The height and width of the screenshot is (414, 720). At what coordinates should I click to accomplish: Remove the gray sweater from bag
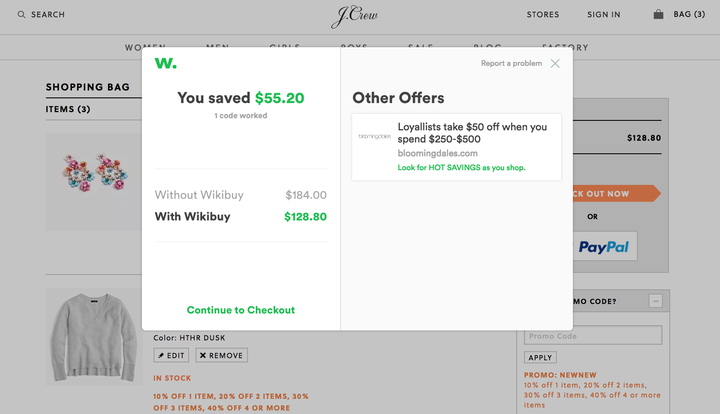[x=221, y=355]
